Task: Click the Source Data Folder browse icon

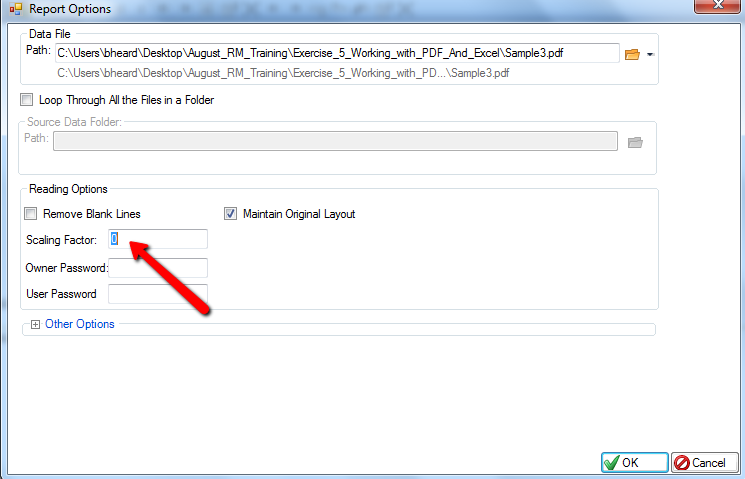Action: click(x=634, y=142)
